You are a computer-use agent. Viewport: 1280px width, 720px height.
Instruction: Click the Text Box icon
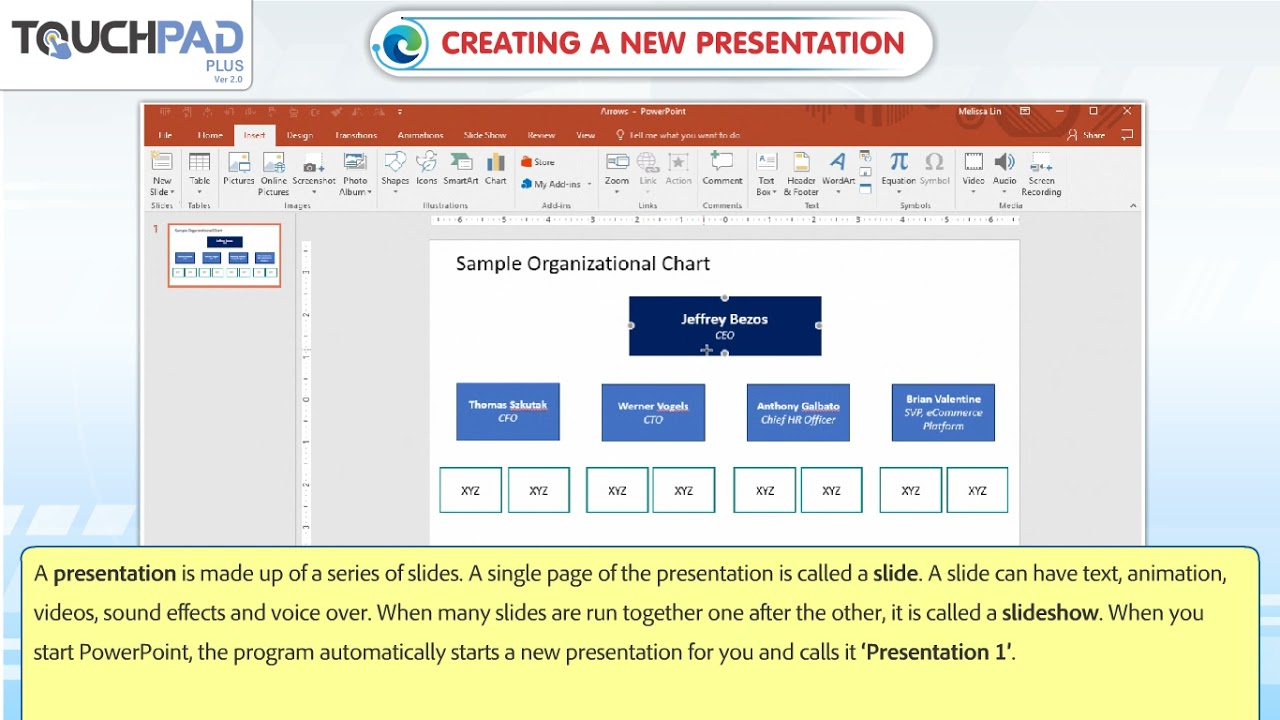coord(766,162)
